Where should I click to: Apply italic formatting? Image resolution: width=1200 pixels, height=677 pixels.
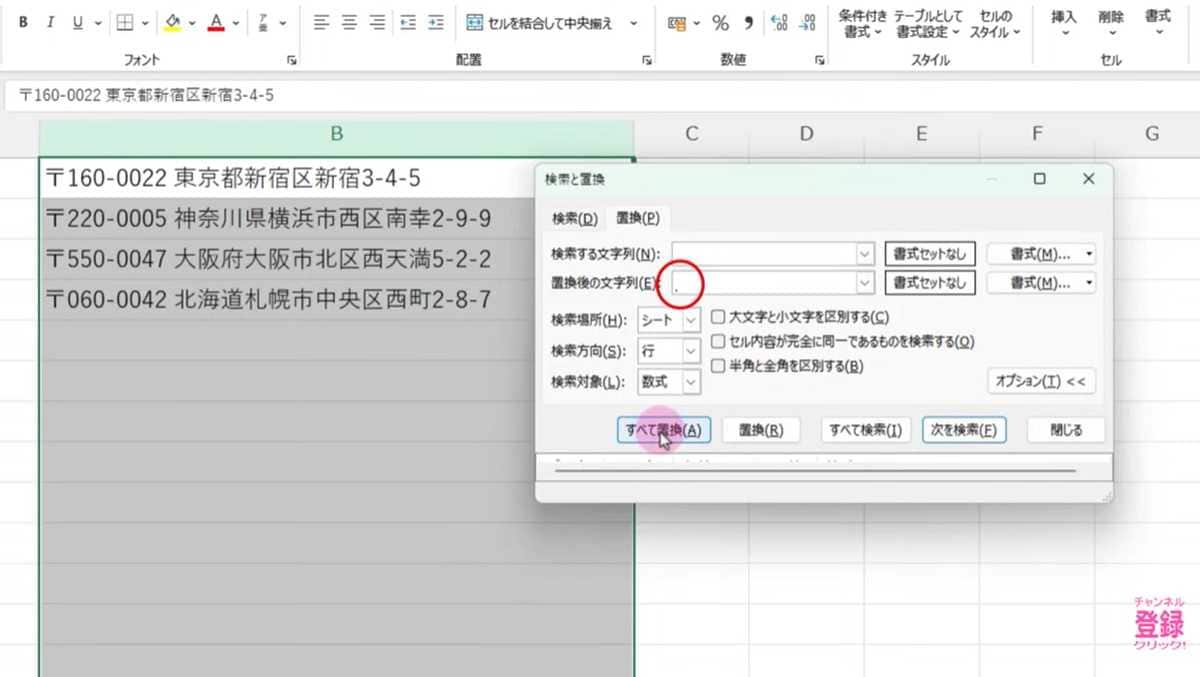click(51, 21)
